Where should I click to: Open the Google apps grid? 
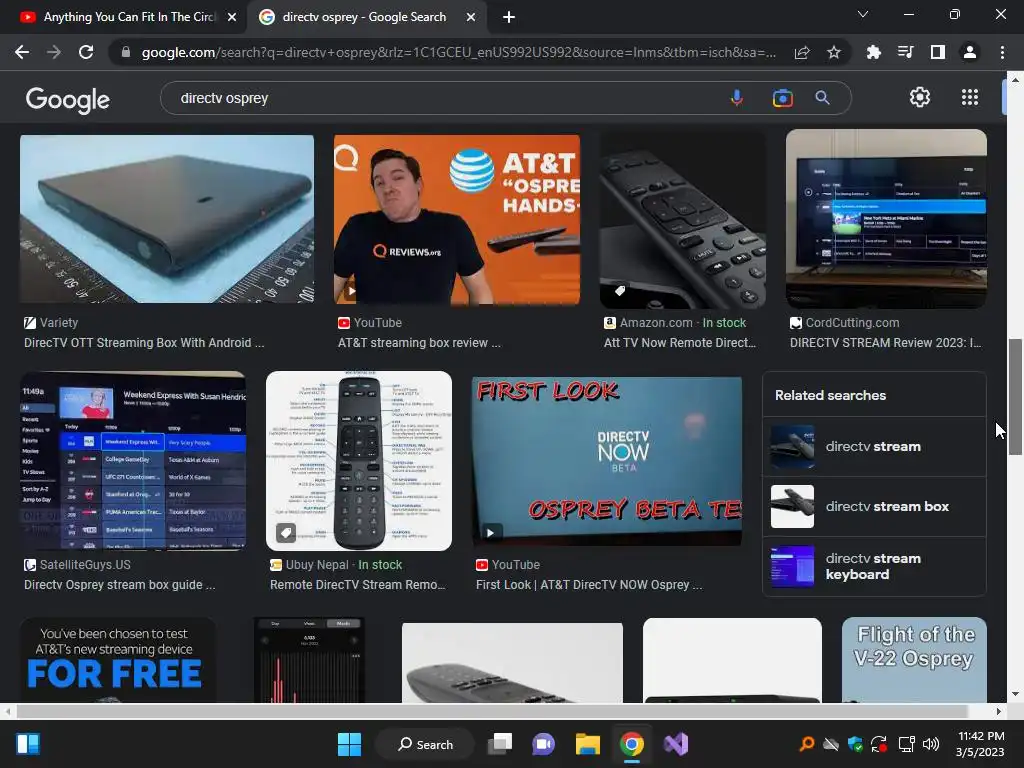coord(970,97)
